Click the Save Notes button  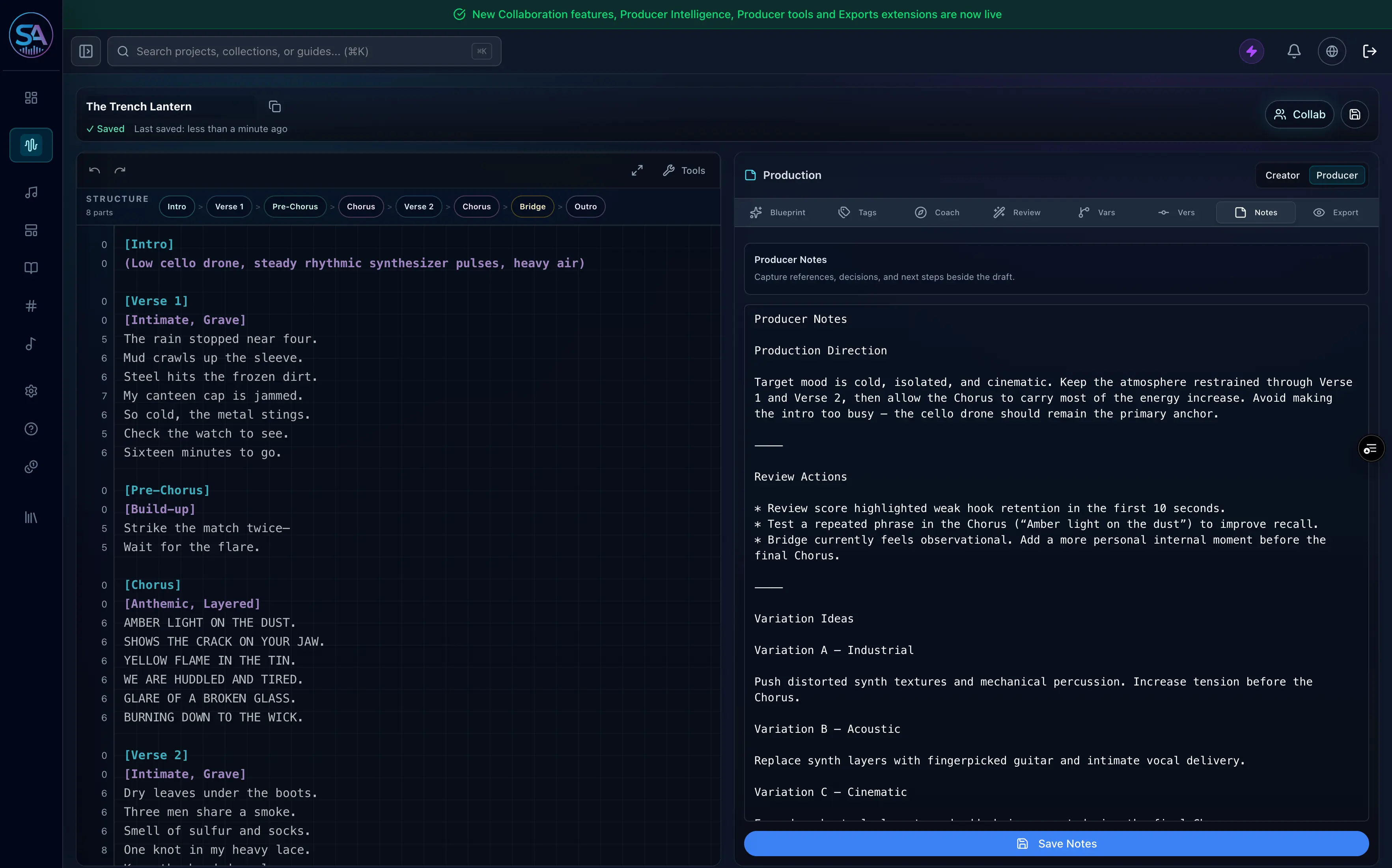point(1056,843)
